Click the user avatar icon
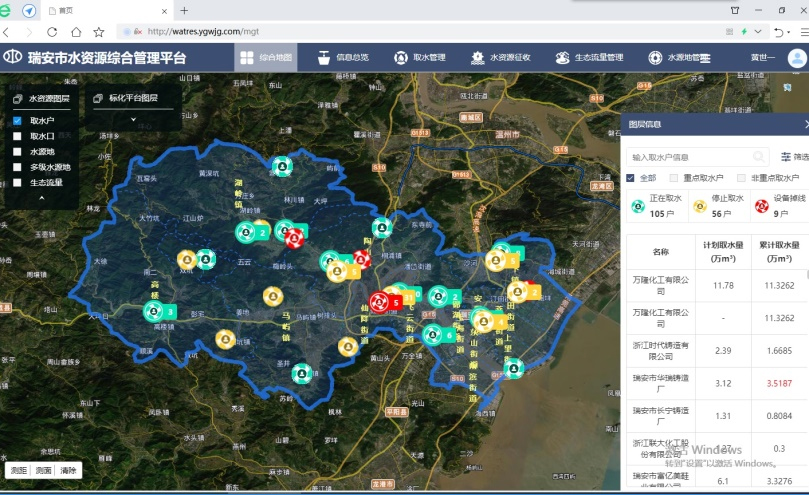The width and height of the screenshot is (809, 495). (x=797, y=58)
